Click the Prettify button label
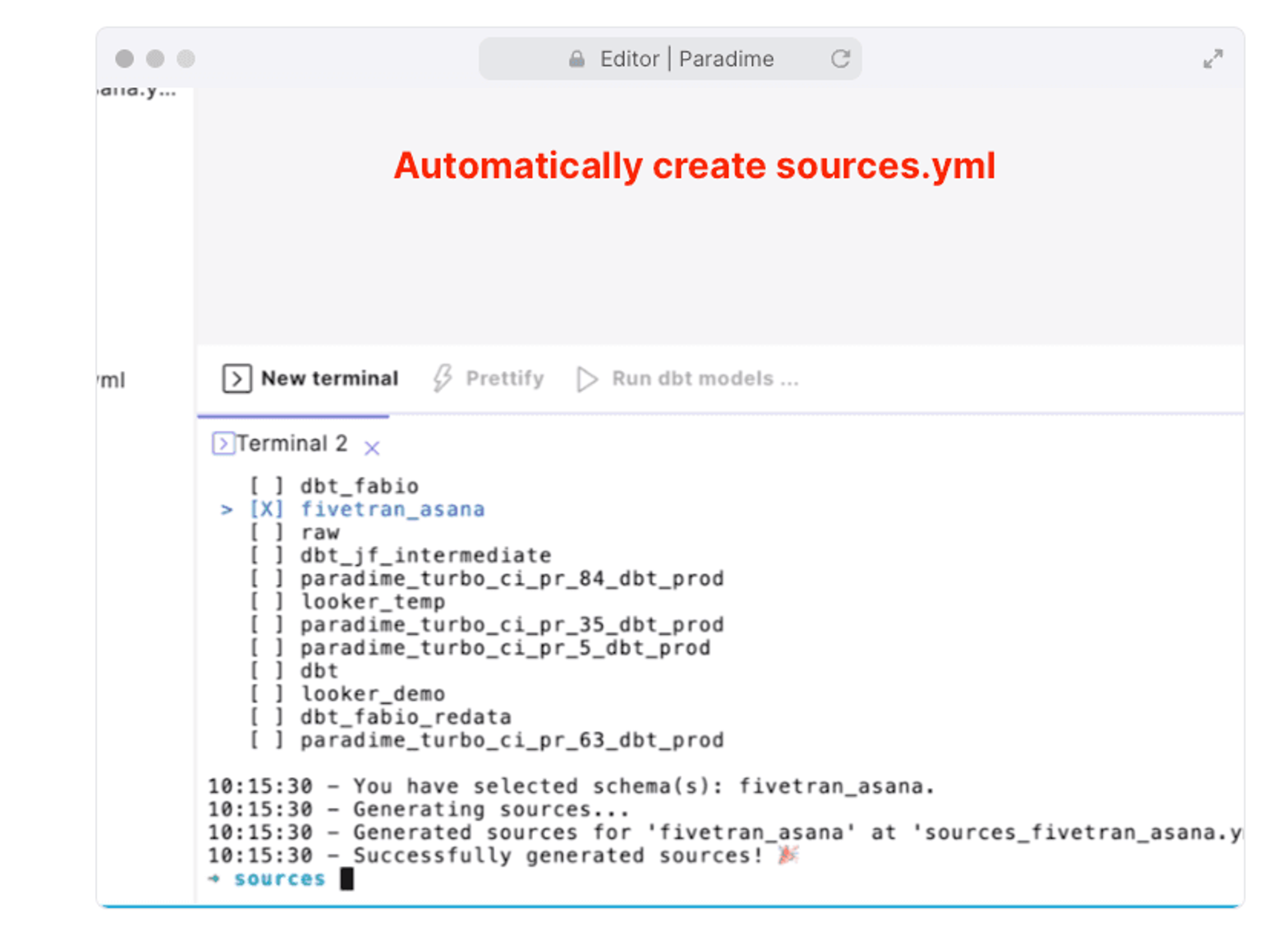 [505, 378]
